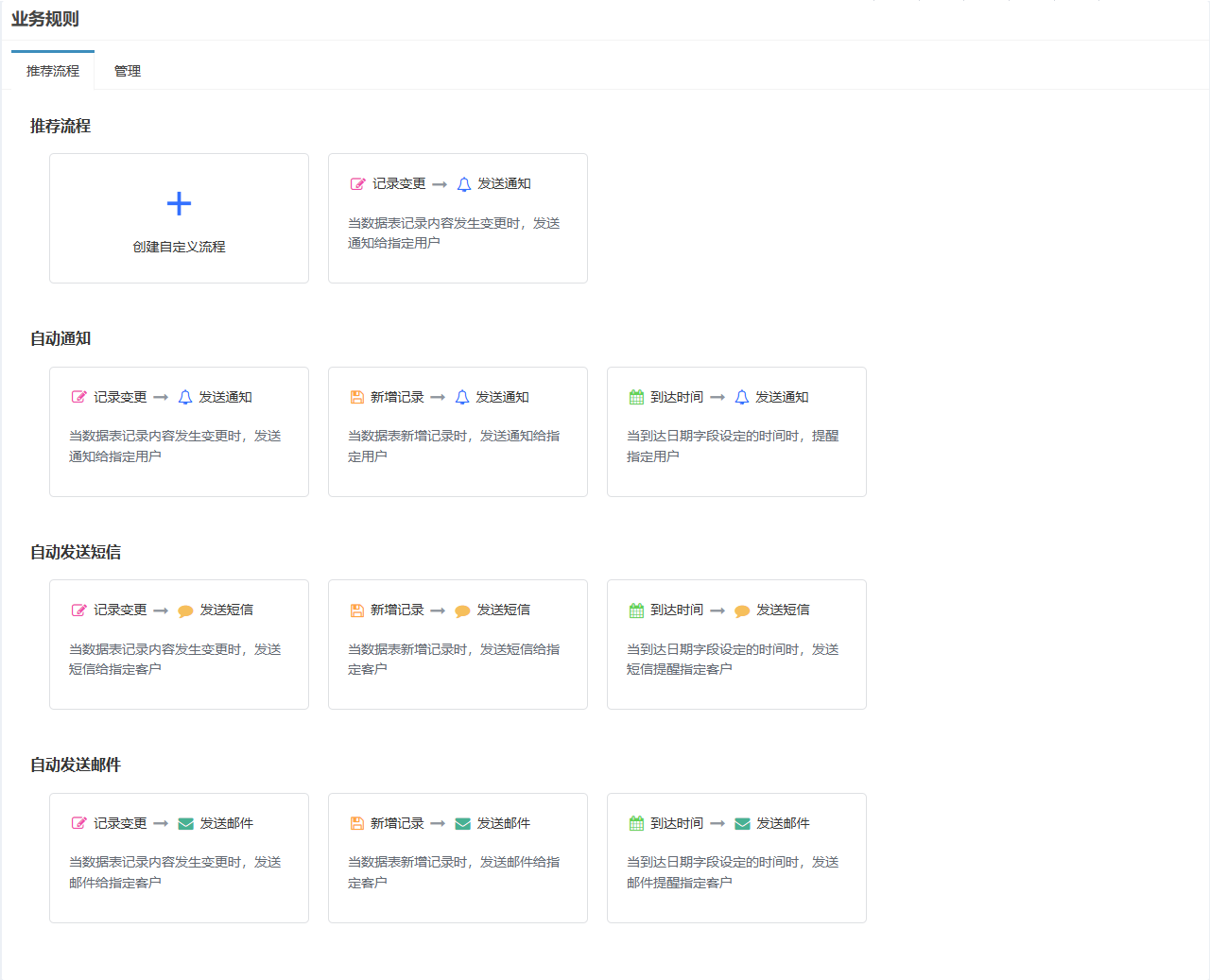Click the bell icon in 自动通知's 记录变更 card
Image resolution: width=1210 pixels, height=980 pixels.
click(185, 397)
